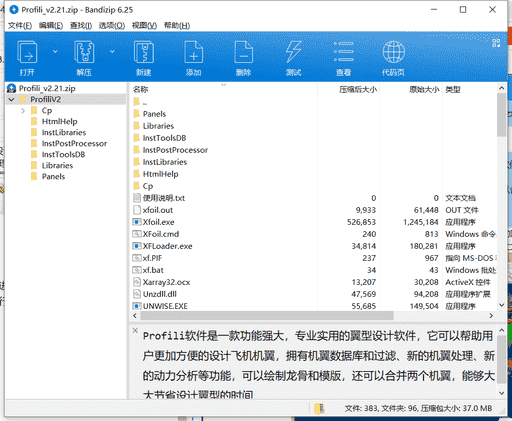
Task: Click the 使用说明.txt file icon
Action: (x=137, y=198)
